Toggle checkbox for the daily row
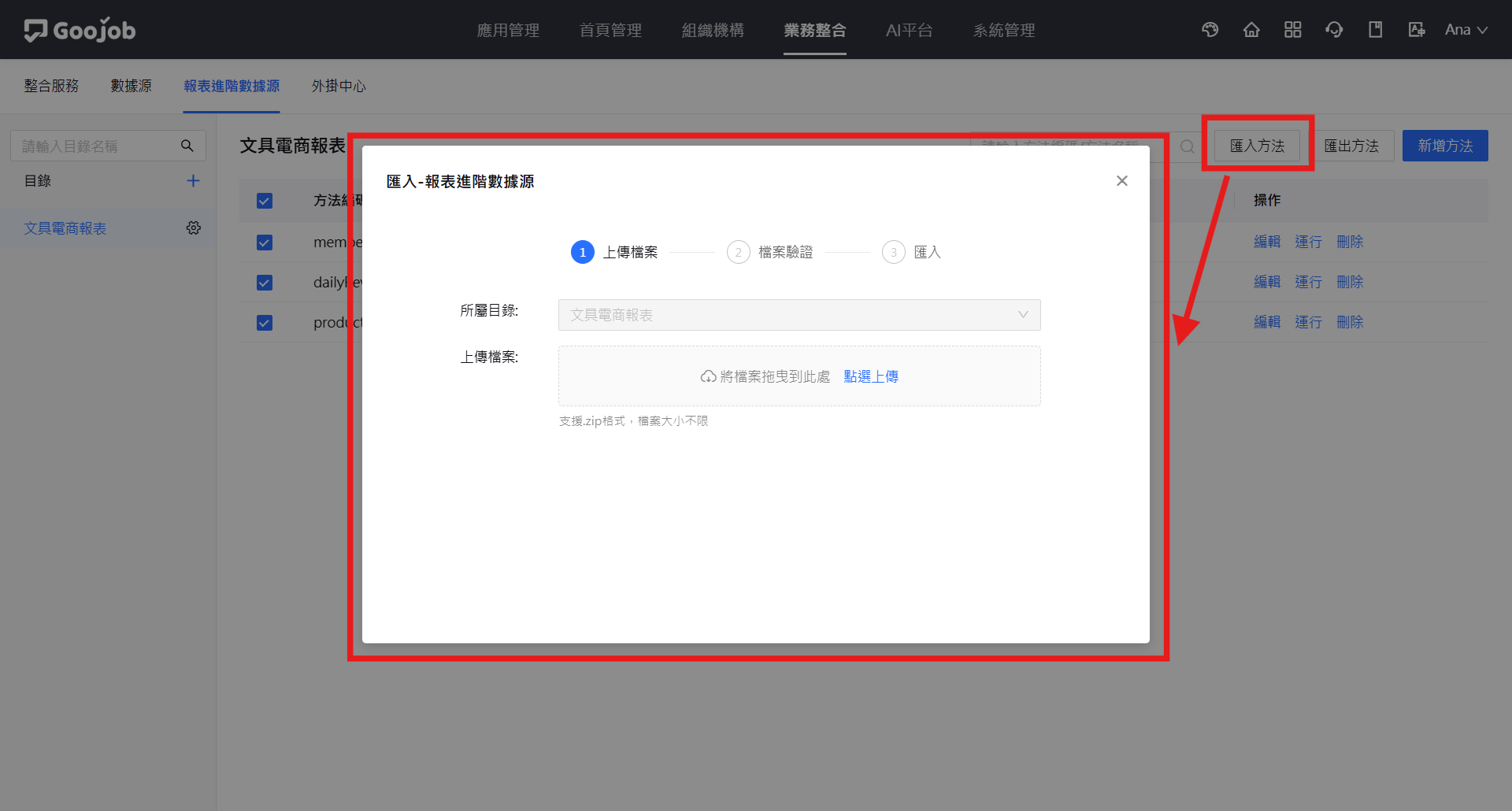 265,283
